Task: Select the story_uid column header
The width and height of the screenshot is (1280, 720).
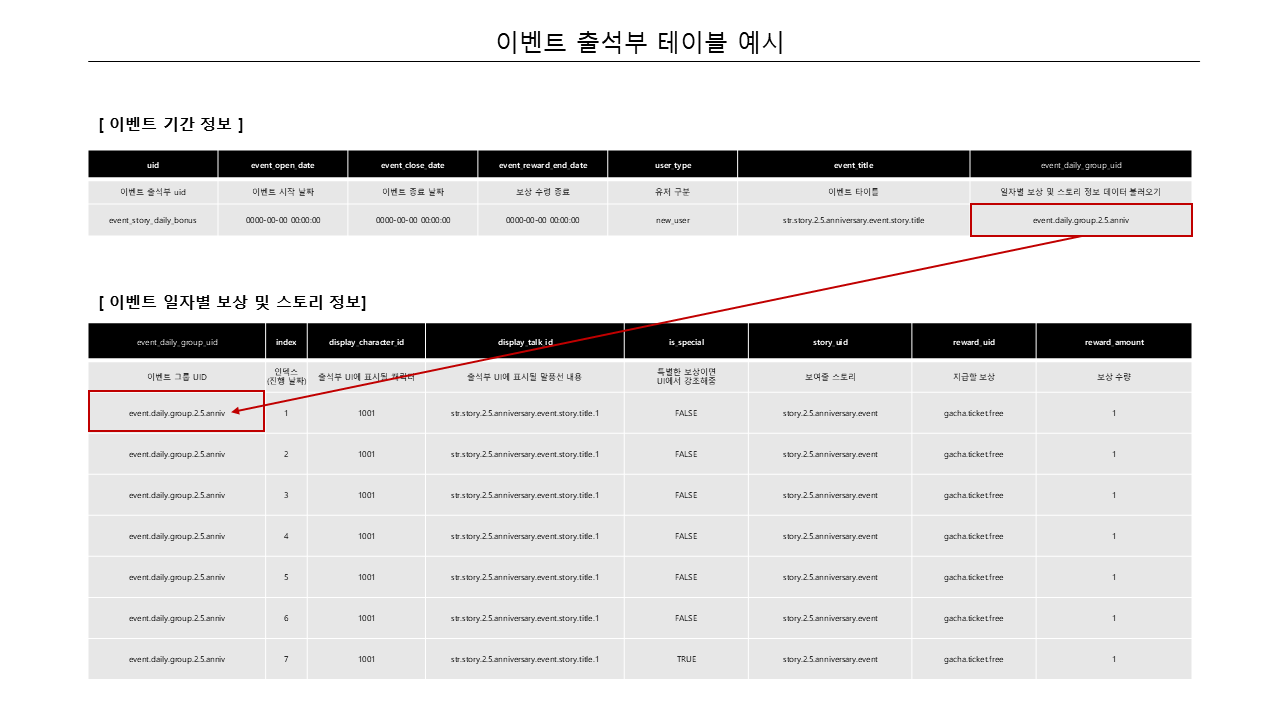Action: pyautogui.click(x=830, y=342)
